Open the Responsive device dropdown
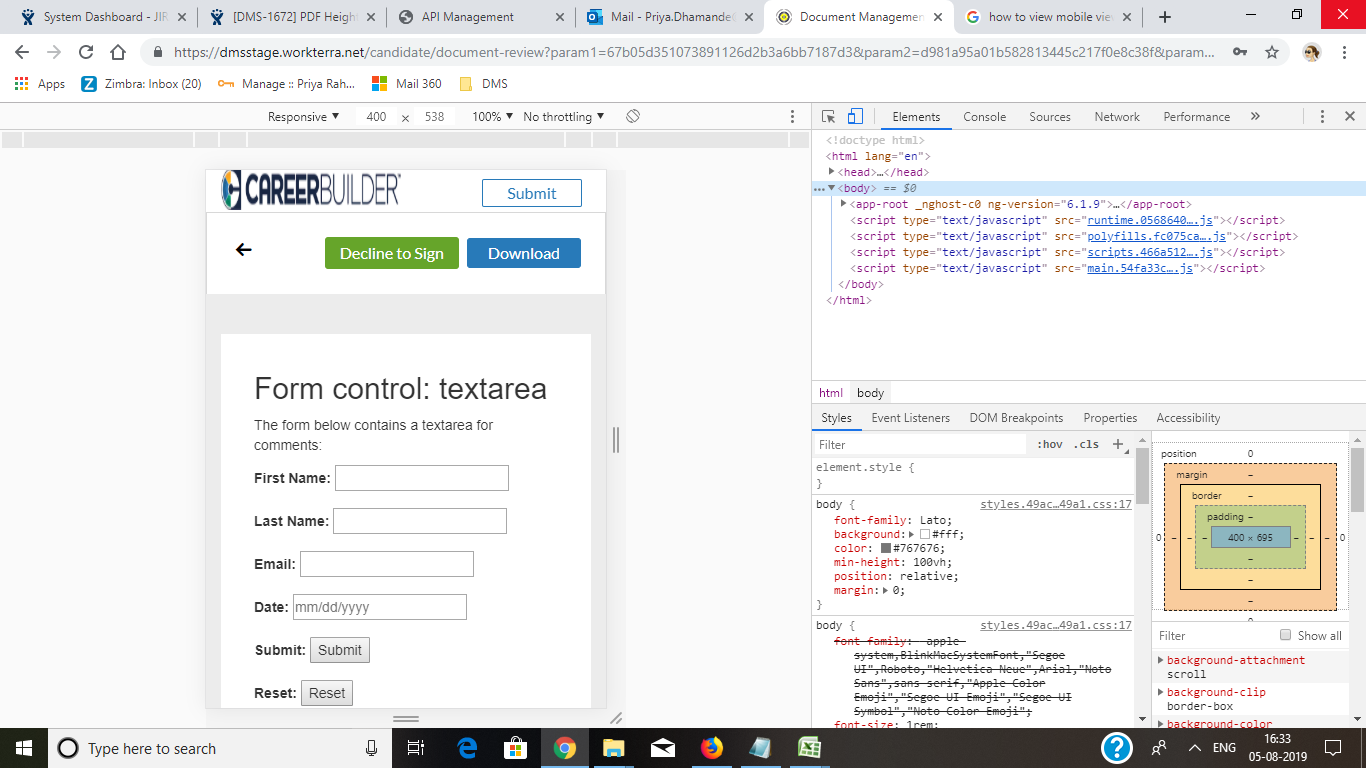 (x=303, y=117)
